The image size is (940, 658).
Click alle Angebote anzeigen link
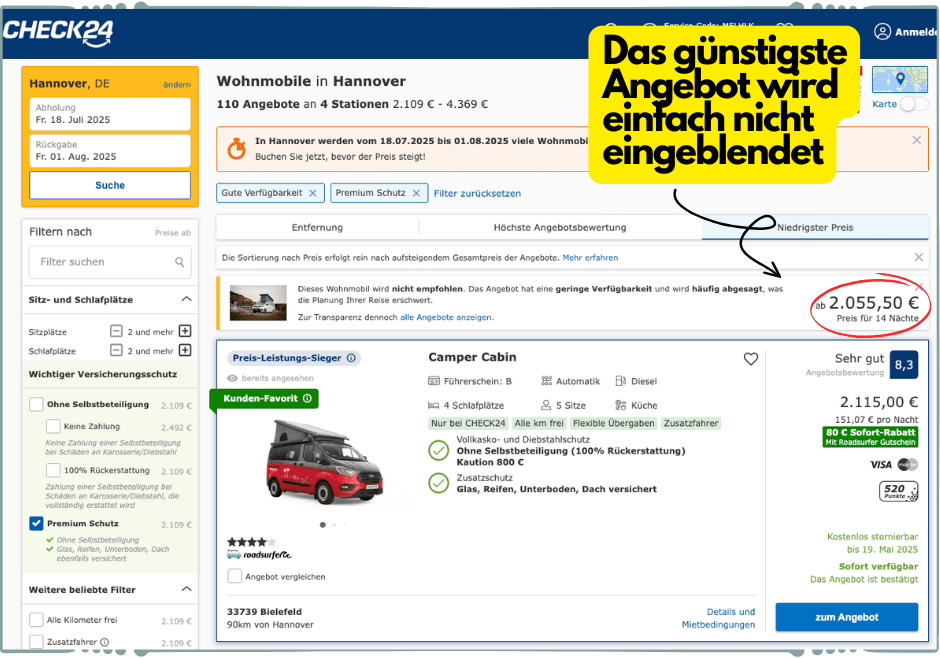[x=447, y=317]
